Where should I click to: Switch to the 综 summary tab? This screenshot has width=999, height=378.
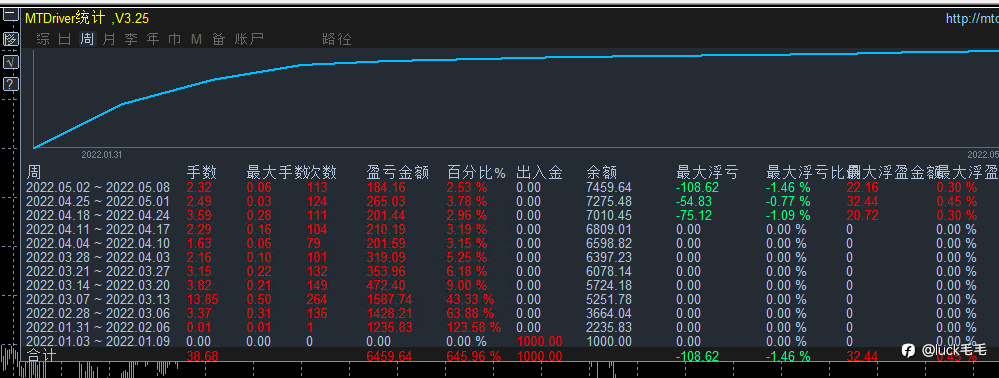click(43, 40)
